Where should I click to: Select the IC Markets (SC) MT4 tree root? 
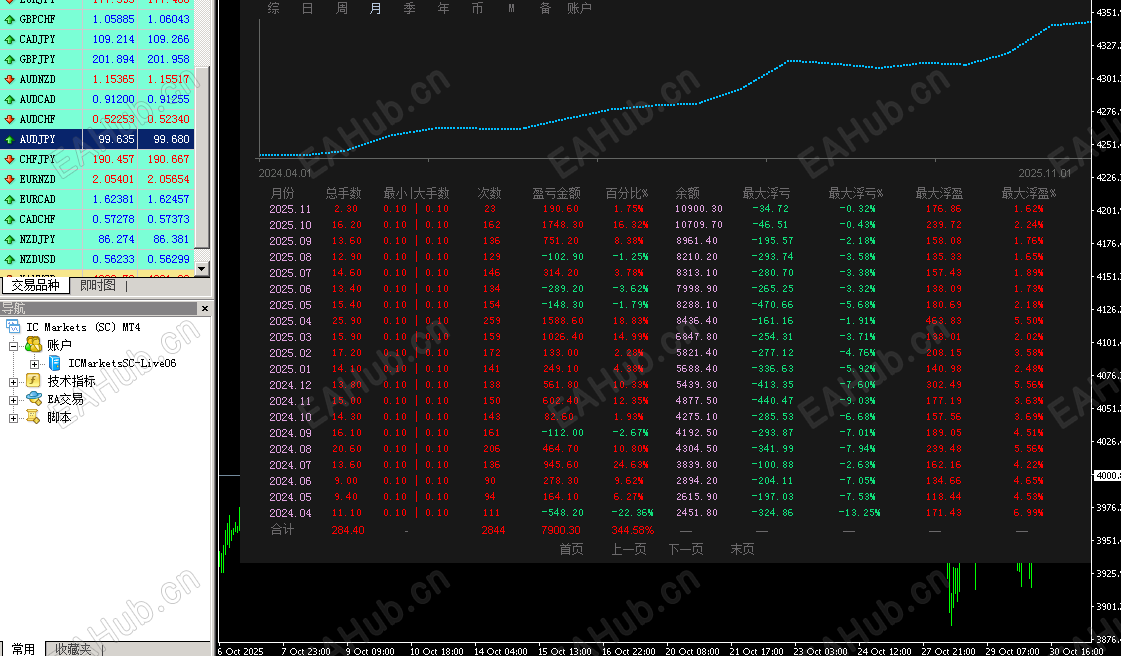[x=83, y=327]
